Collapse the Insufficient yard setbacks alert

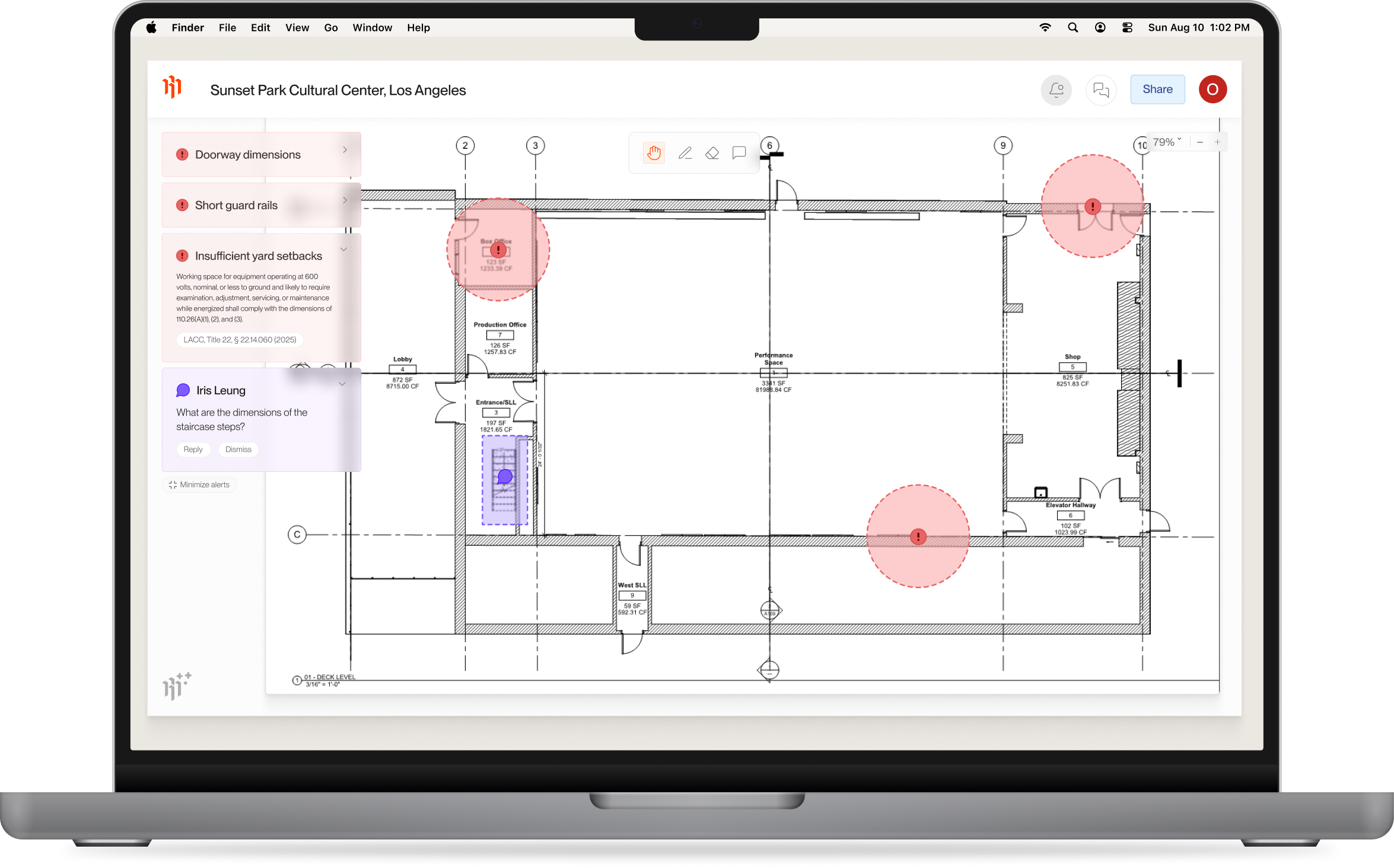[343, 250]
